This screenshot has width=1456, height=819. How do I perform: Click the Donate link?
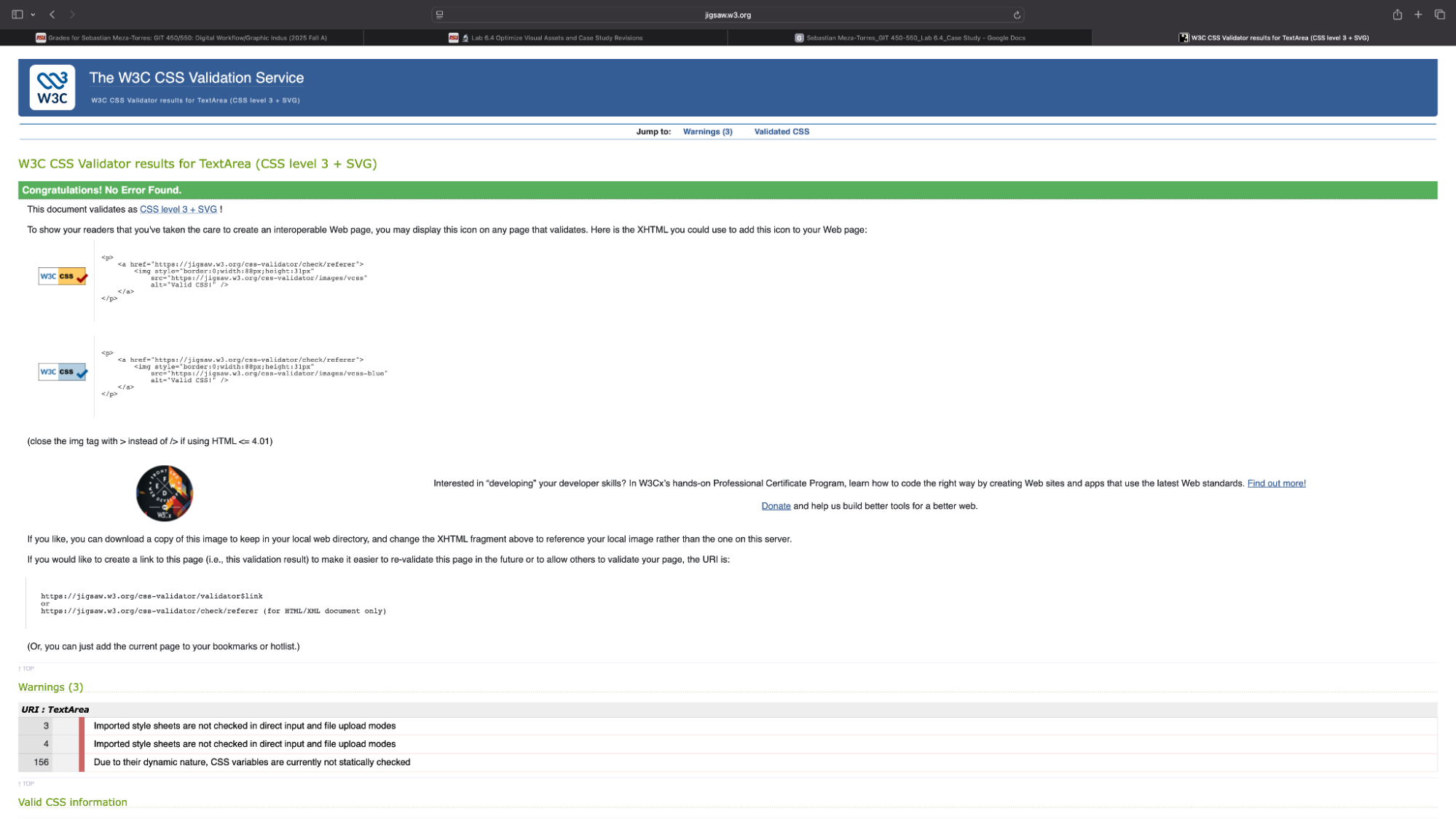point(776,506)
